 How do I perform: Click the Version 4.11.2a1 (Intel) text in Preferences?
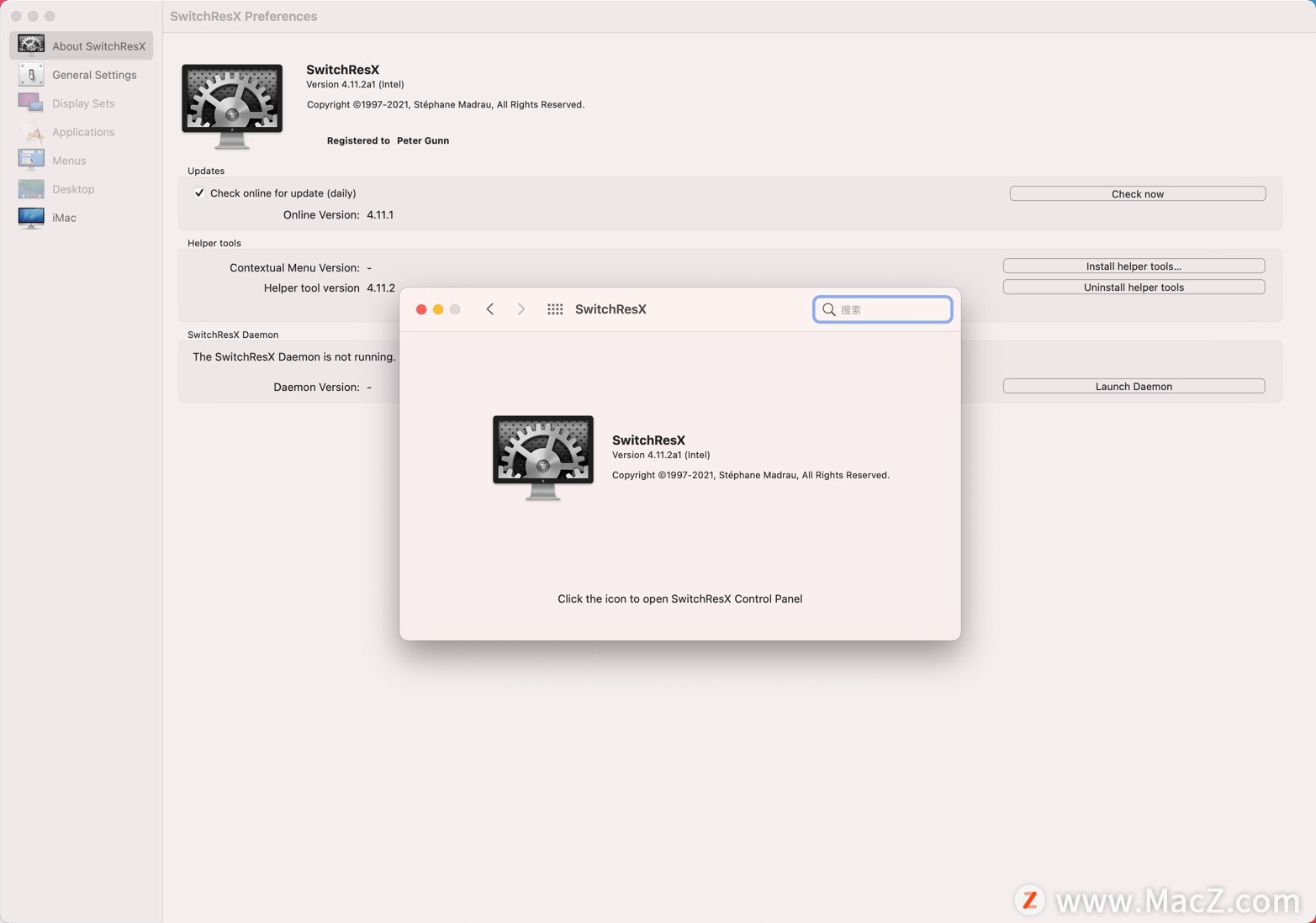(x=355, y=84)
